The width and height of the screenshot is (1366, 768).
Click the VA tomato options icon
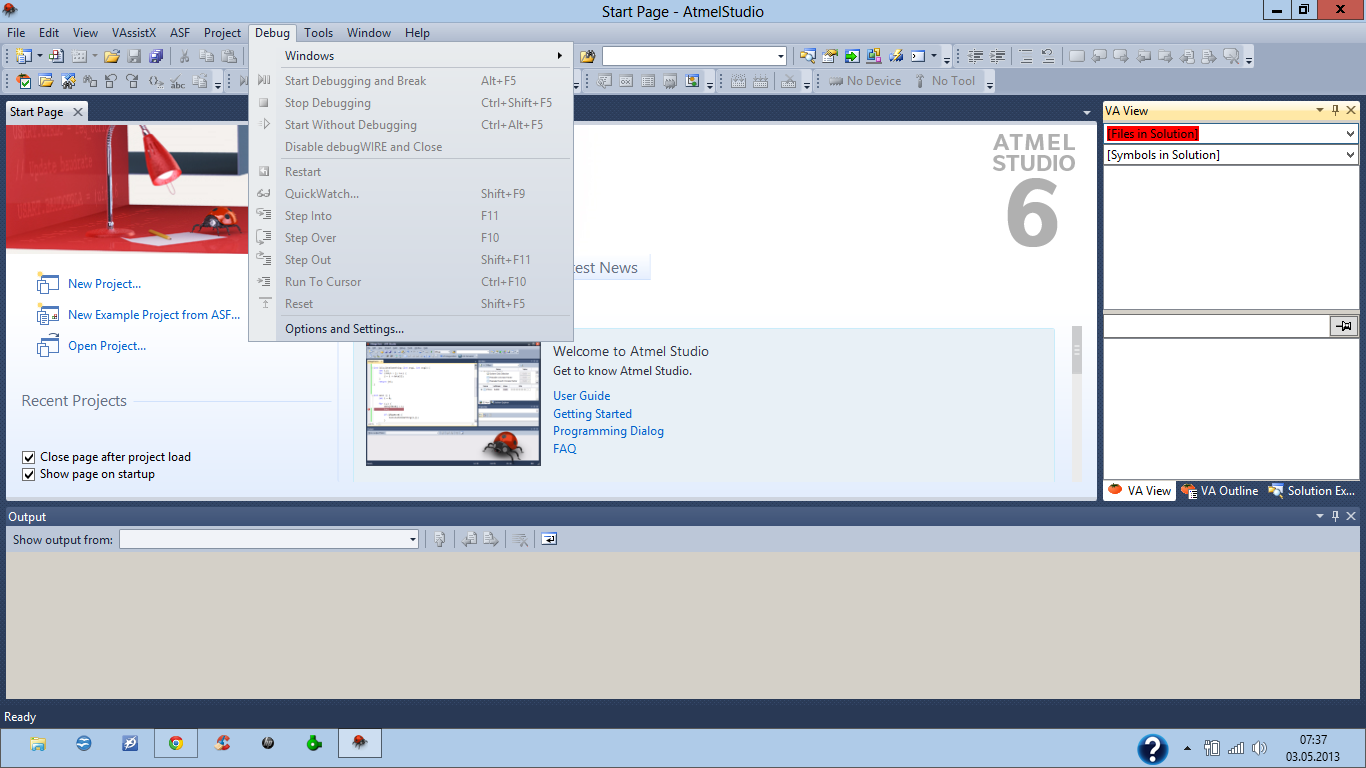pos(24,81)
